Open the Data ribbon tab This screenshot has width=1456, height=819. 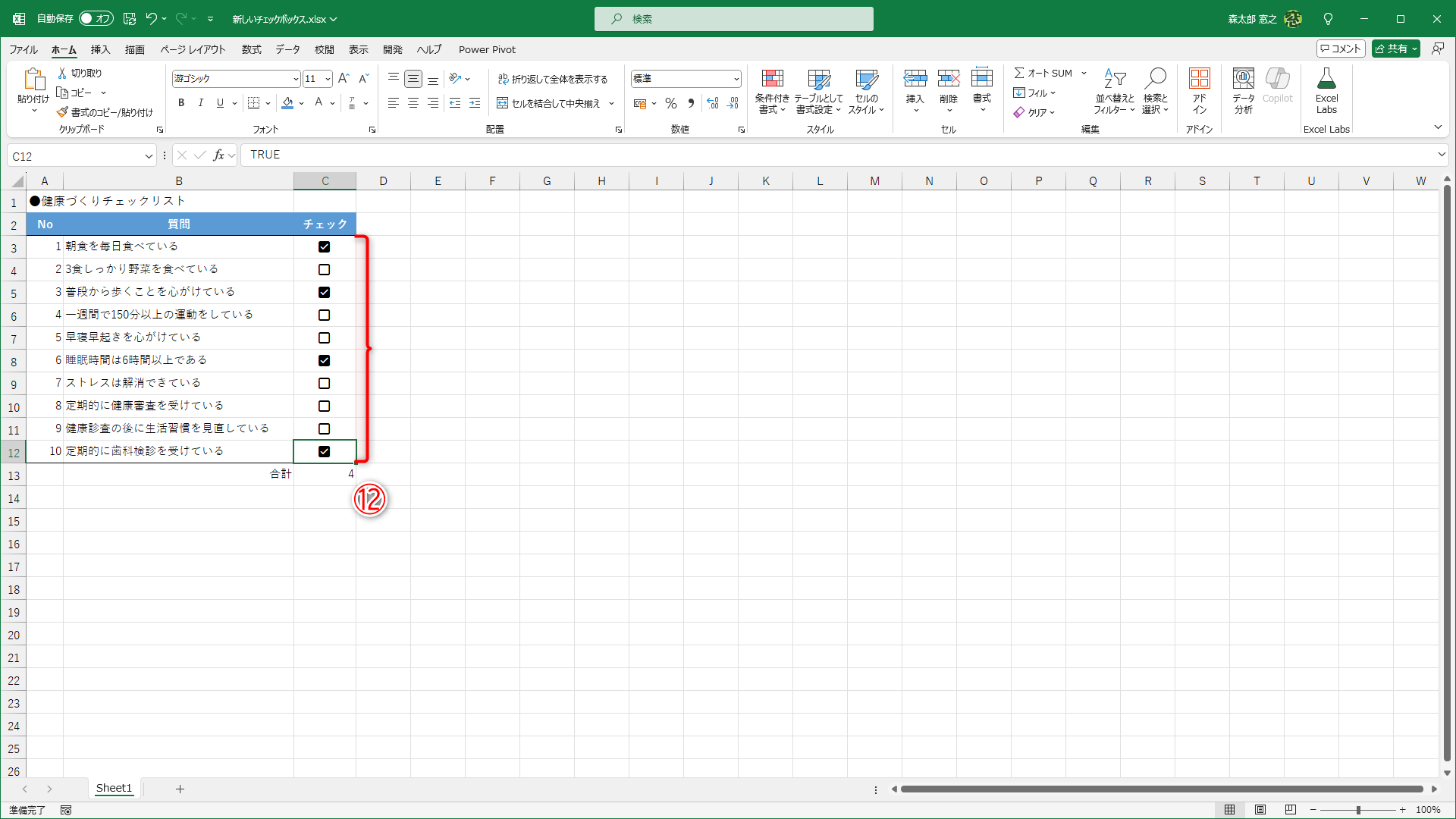click(x=287, y=49)
